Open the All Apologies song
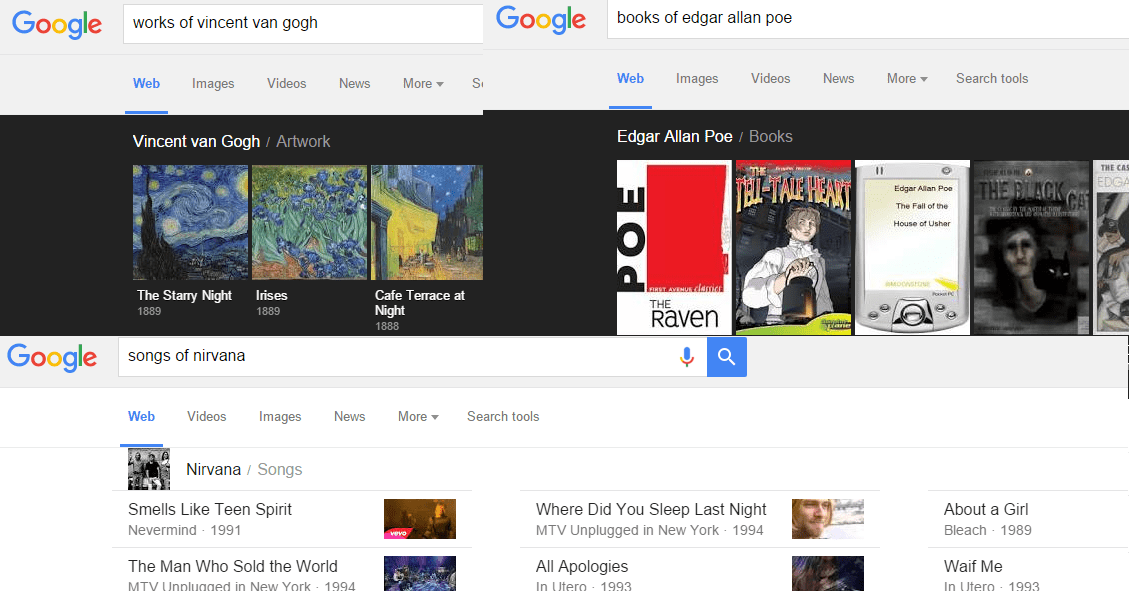This screenshot has height=591, width=1129. (x=582, y=567)
